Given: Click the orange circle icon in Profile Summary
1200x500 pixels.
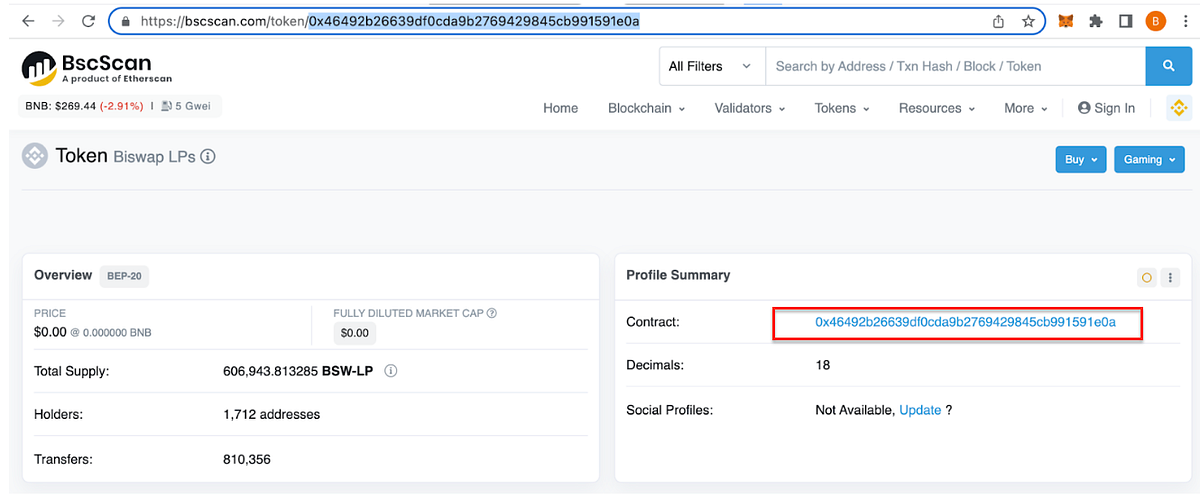Looking at the screenshot, I should pos(1147,277).
